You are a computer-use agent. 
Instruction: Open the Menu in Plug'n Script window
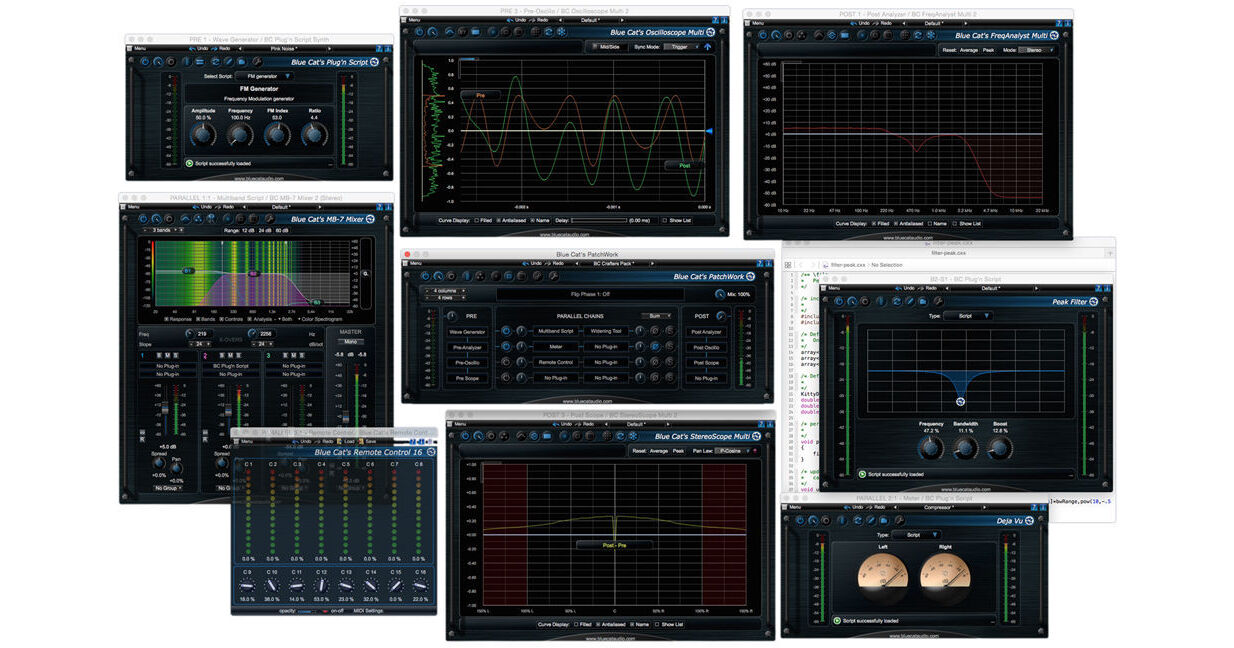tap(141, 46)
